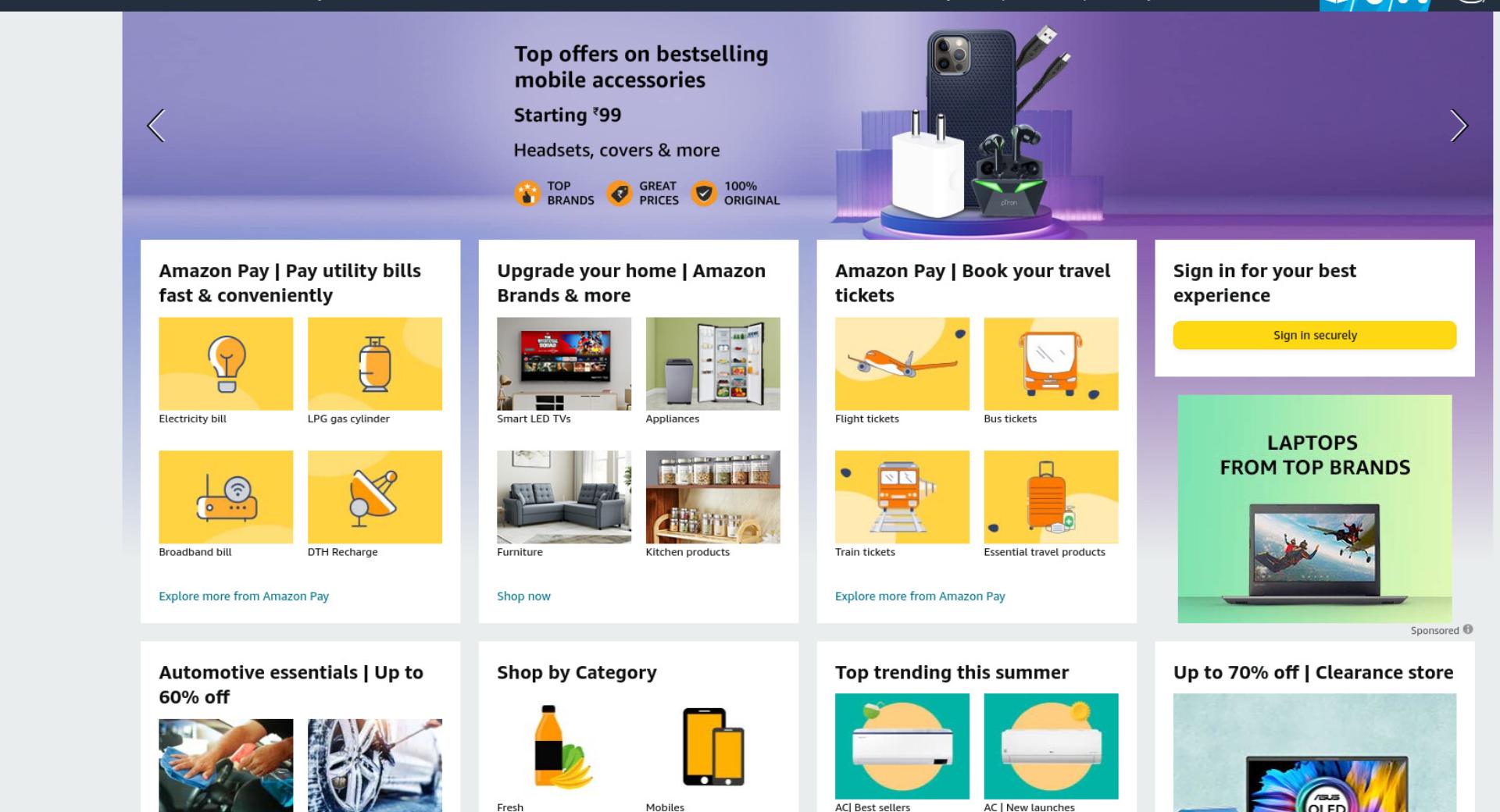View the Appliances refrigerator image
Image resolution: width=1500 pixels, height=812 pixels.
pyautogui.click(x=712, y=363)
